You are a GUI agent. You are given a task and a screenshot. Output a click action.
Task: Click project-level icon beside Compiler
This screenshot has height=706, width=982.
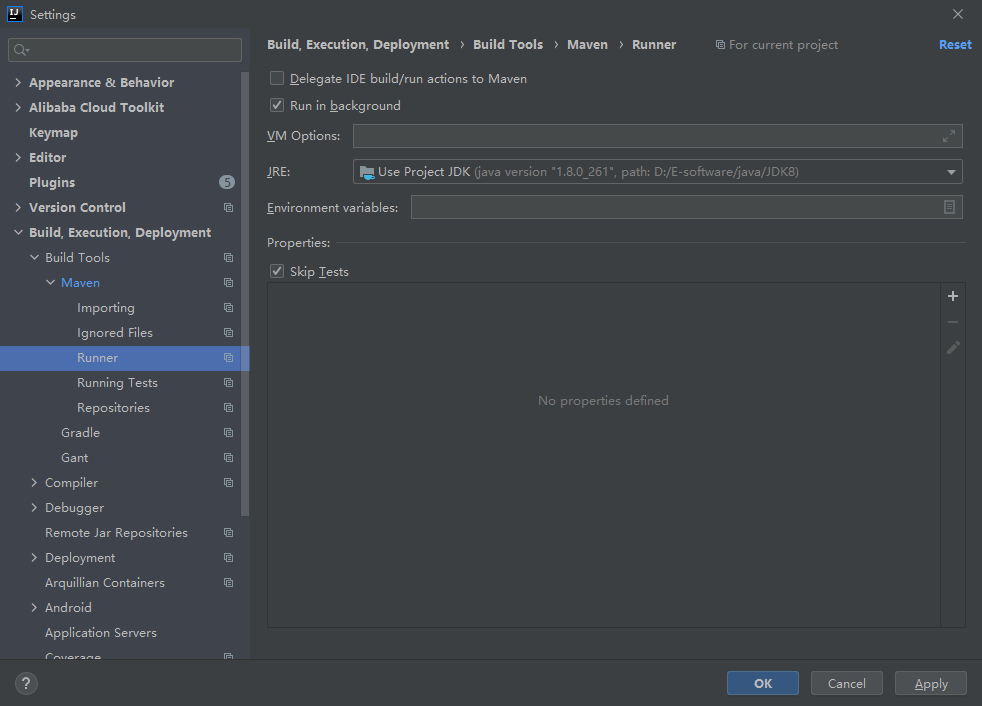[x=229, y=483]
